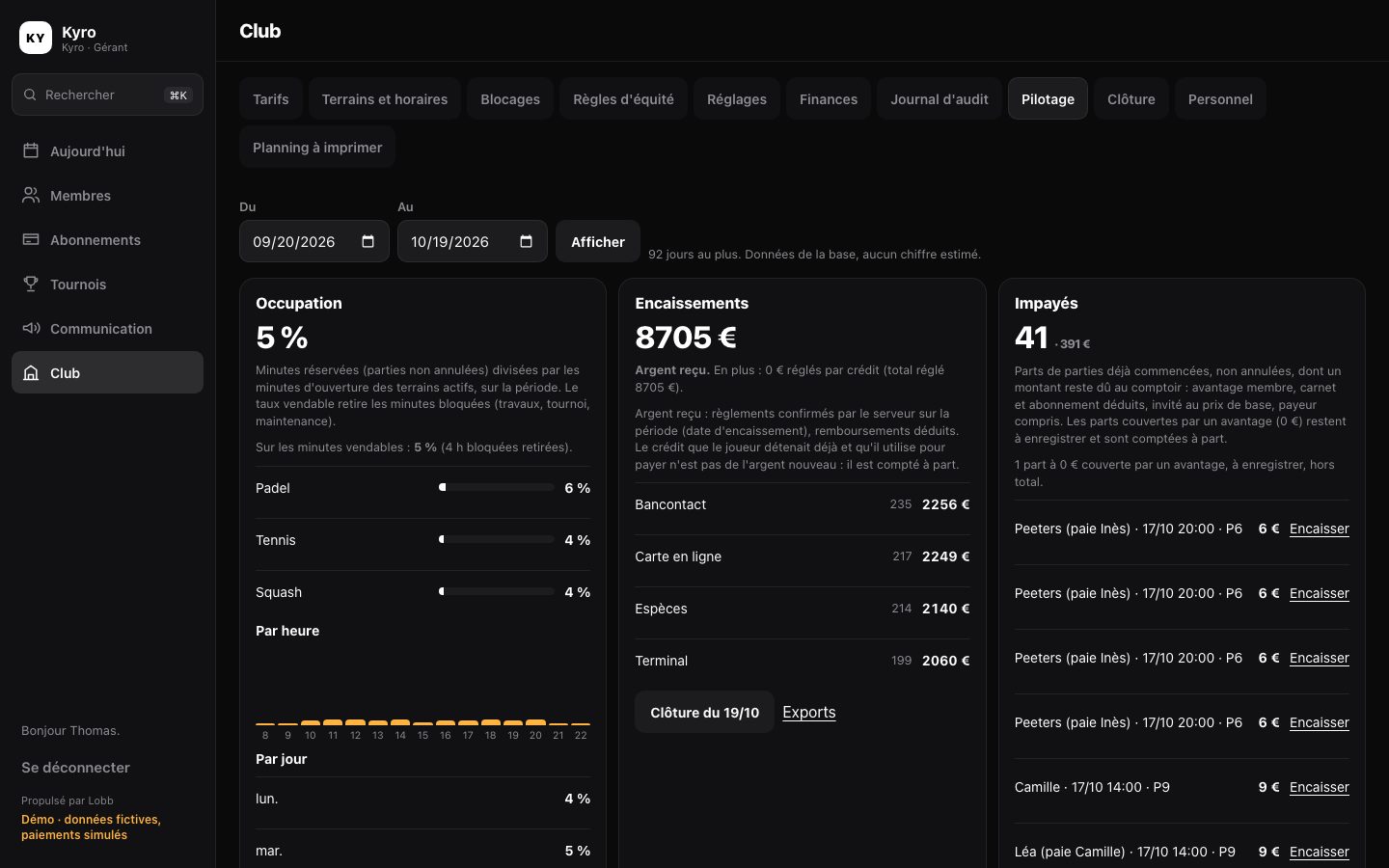Viewport: 1389px width, 868px height.
Task: Open Membres in the sidebar
Action: coord(107,195)
